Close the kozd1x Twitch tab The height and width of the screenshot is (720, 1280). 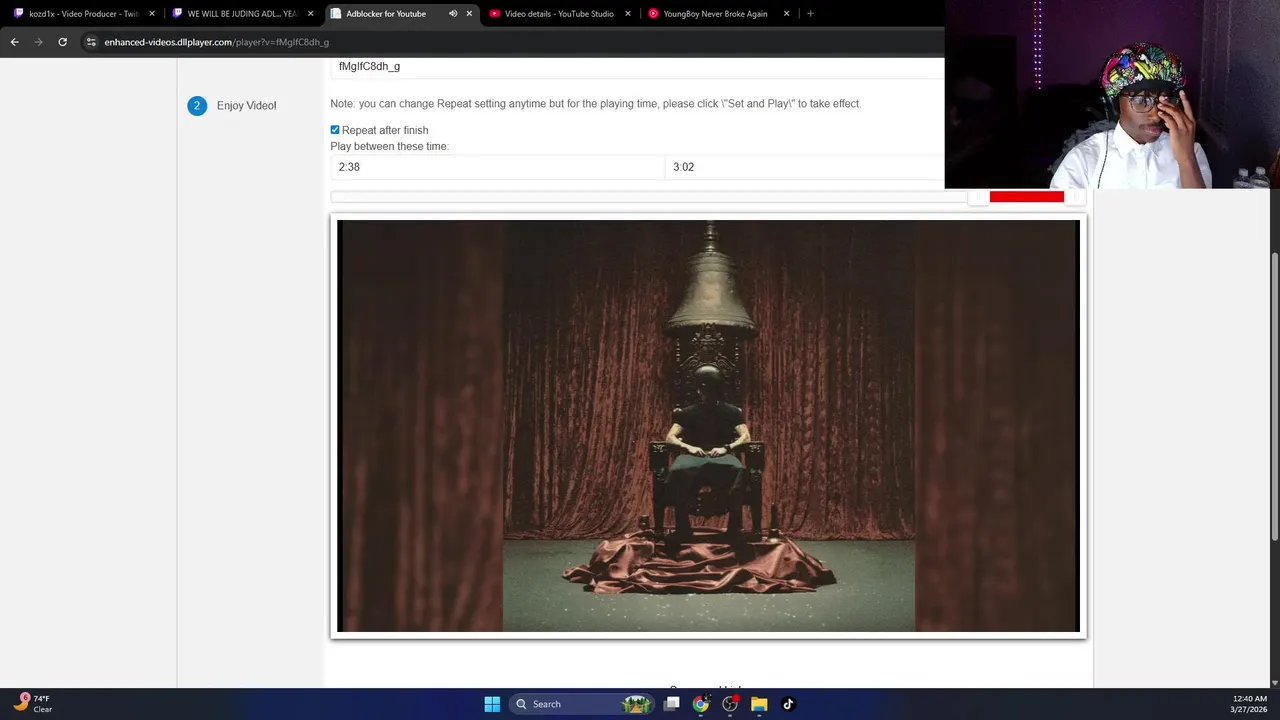152,14
